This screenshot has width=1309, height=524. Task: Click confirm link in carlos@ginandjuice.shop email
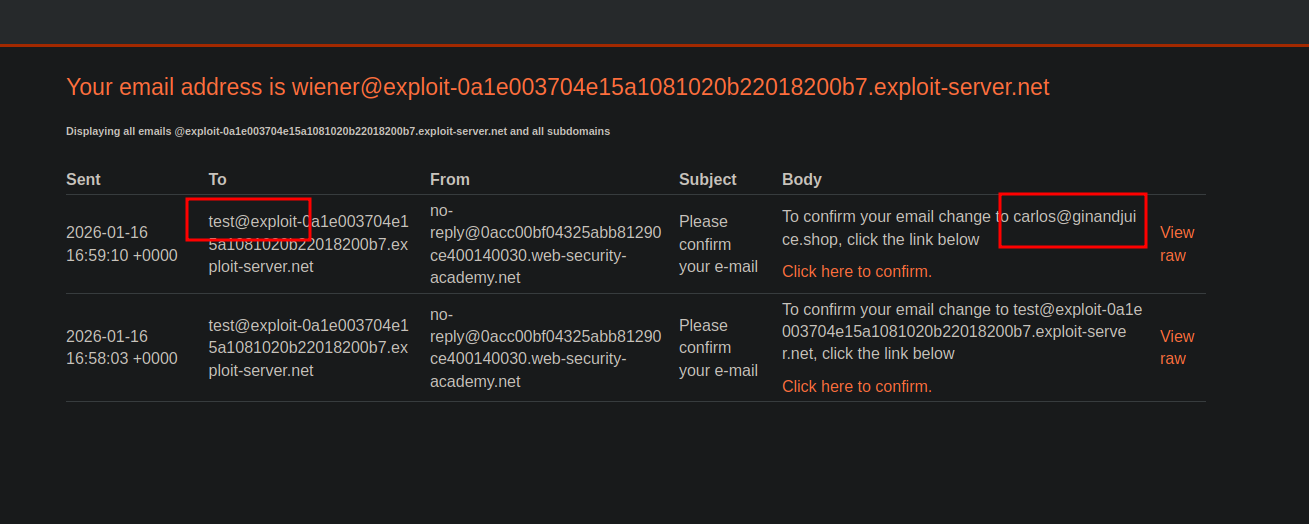(856, 271)
